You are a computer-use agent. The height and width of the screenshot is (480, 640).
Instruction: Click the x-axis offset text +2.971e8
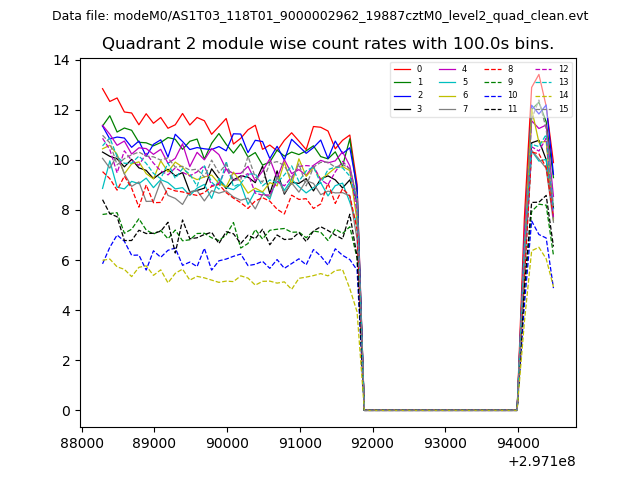(x=541, y=461)
